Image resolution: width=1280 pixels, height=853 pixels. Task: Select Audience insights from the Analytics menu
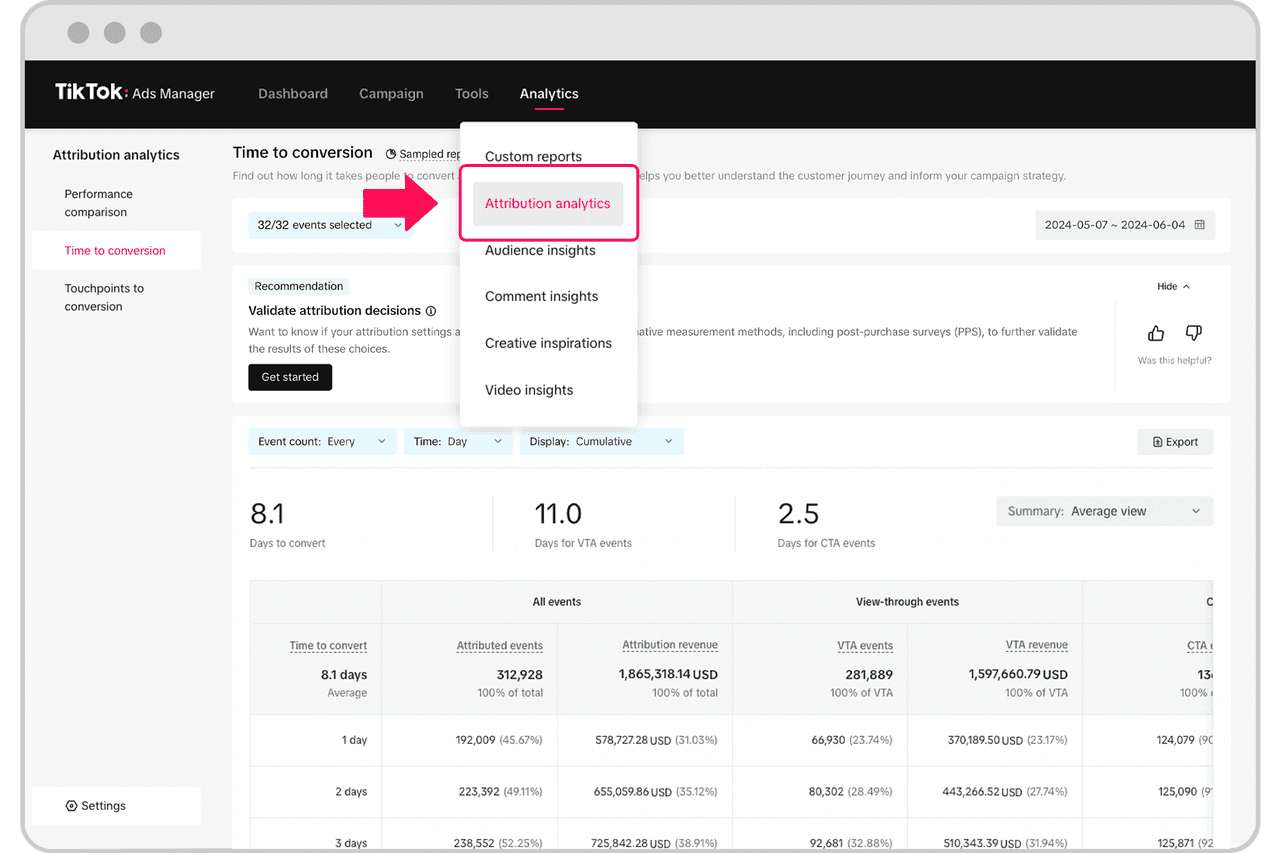[x=540, y=249]
